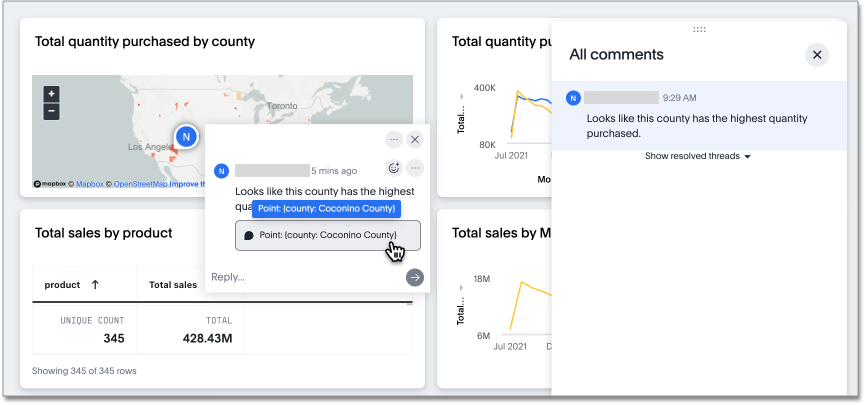Open thread options menu beside popup close button
Image resolution: width=865 pixels, height=405 pixels.
[394, 139]
